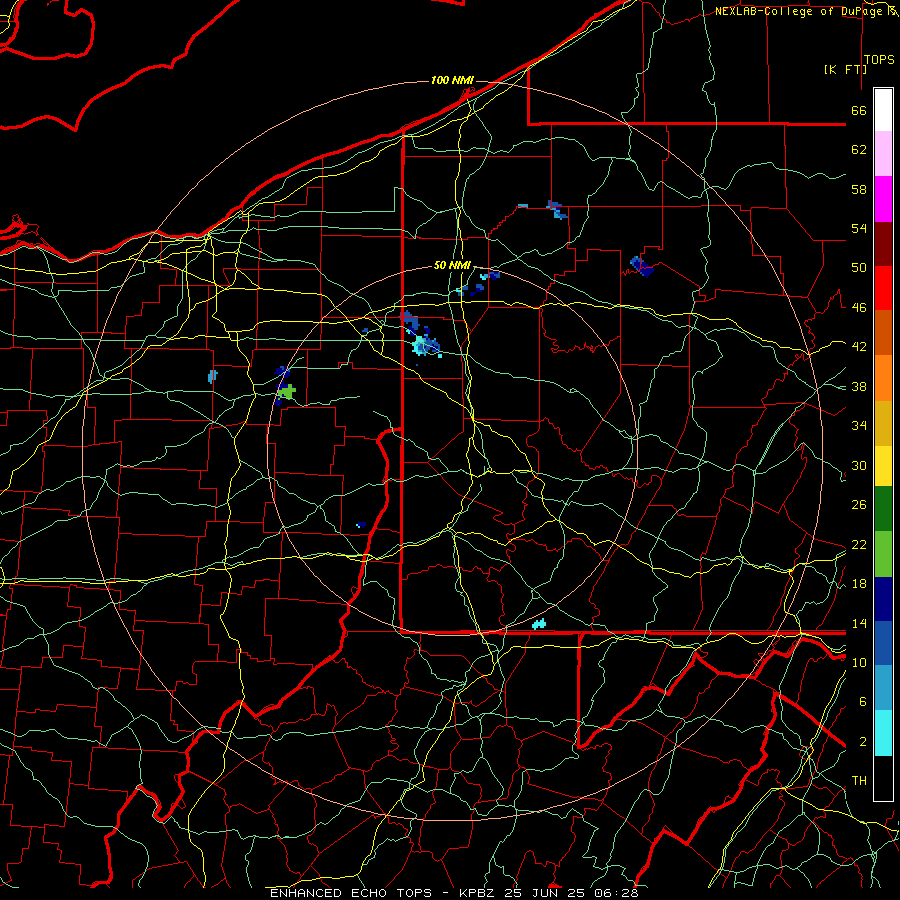Click the "62" legend value
900x900 pixels.
[859, 150]
